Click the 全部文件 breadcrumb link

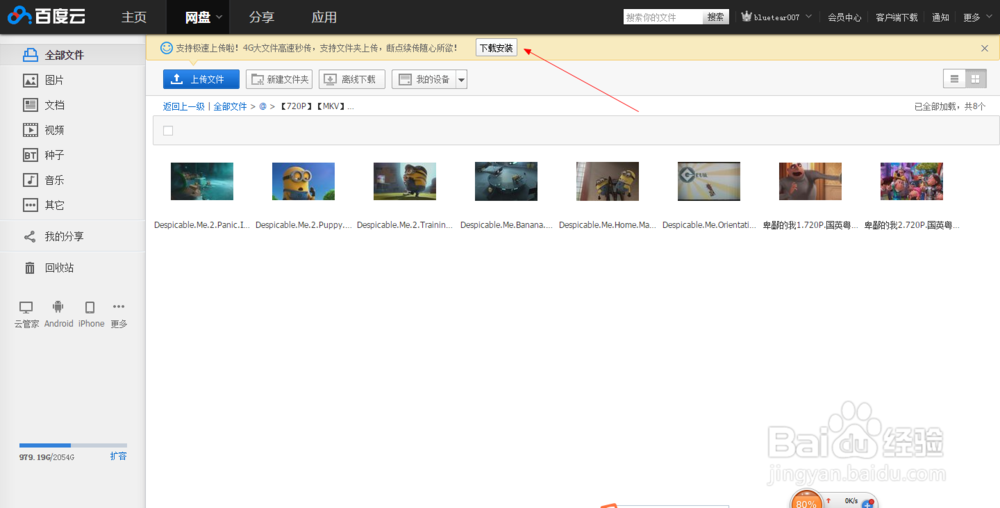[230, 106]
